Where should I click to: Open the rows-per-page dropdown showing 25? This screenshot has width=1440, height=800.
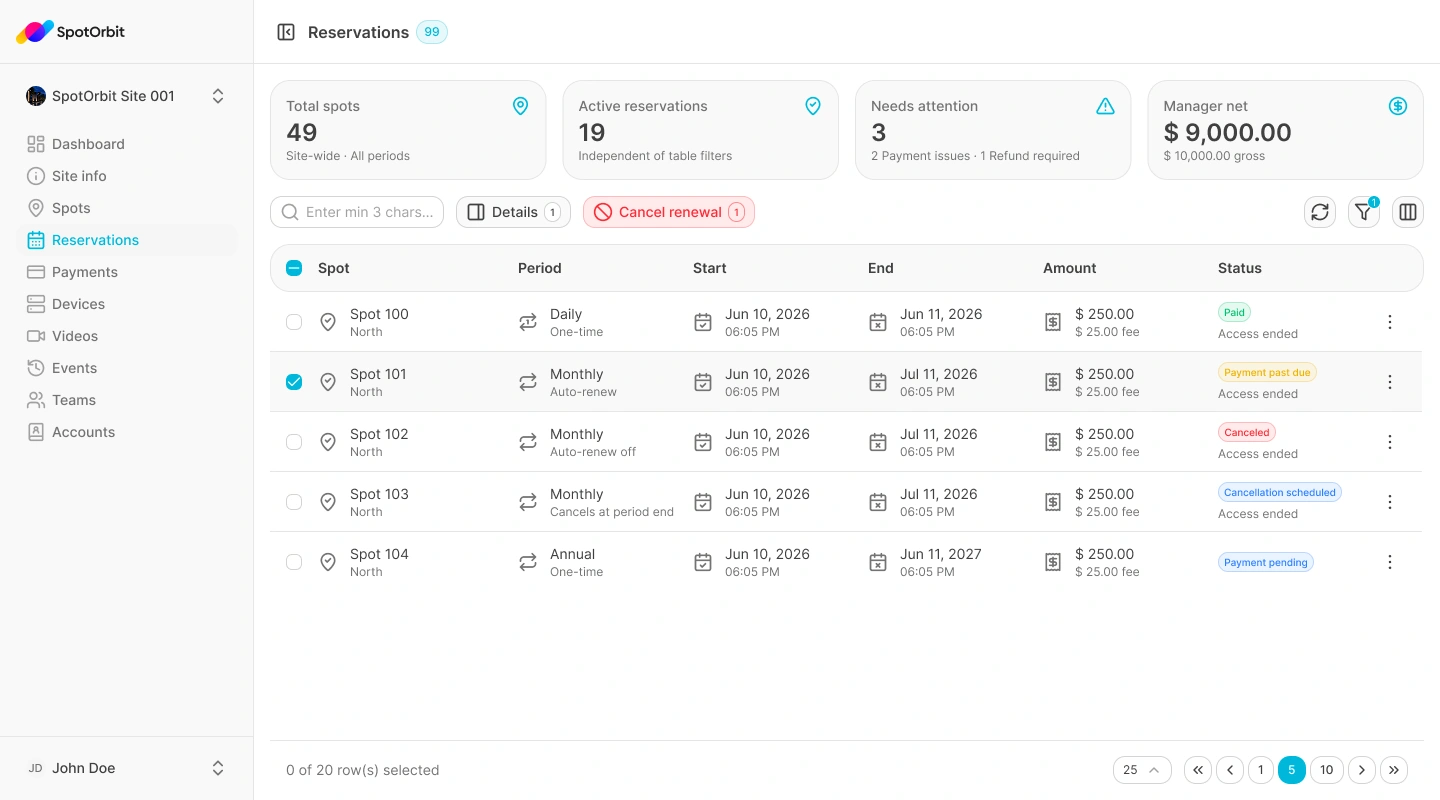tap(1142, 770)
